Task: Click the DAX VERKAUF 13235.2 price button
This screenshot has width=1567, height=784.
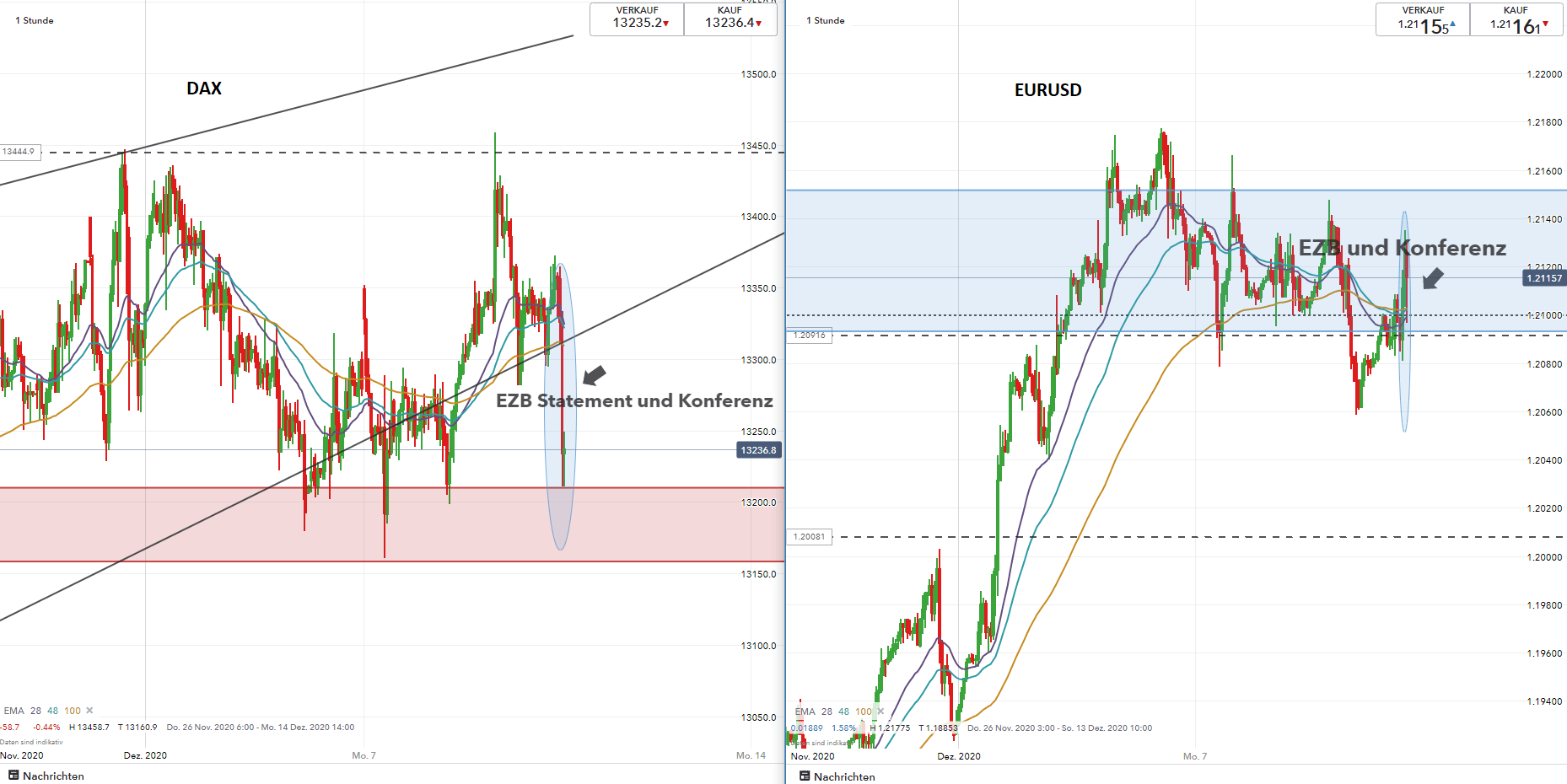Action: (637, 19)
